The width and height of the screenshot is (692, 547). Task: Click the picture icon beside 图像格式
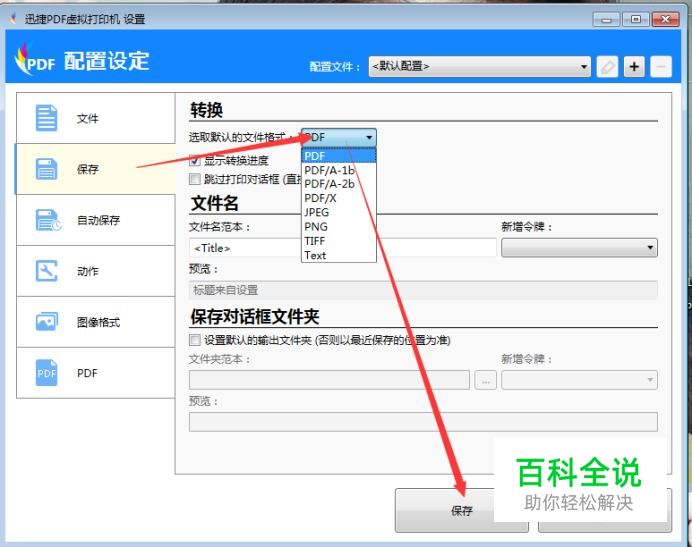coord(46,322)
